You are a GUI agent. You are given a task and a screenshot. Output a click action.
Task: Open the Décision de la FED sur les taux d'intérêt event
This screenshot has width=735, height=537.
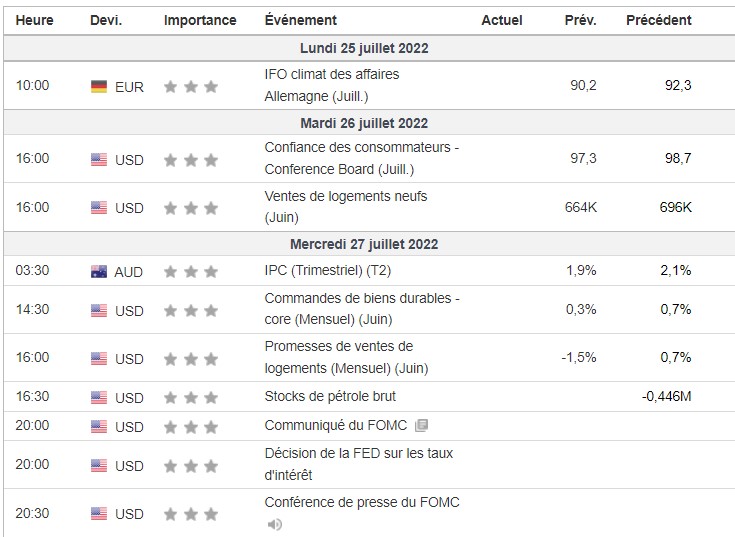click(358, 464)
